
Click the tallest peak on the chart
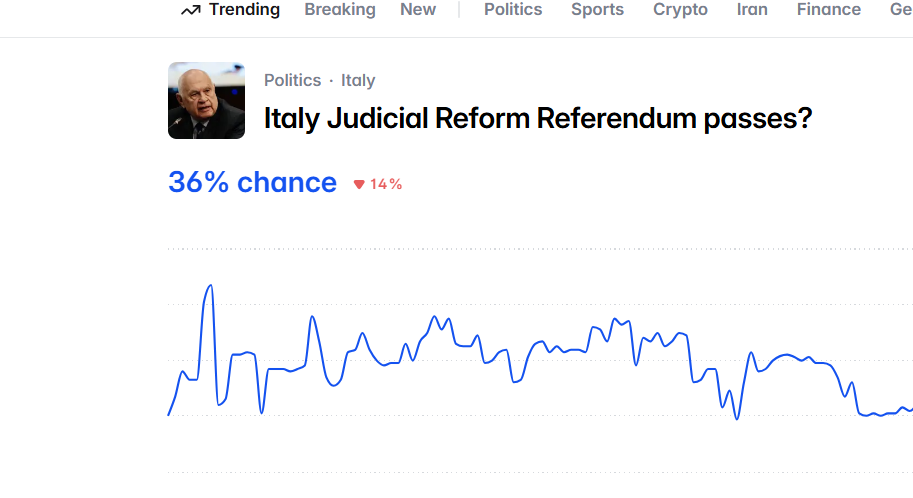point(210,286)
